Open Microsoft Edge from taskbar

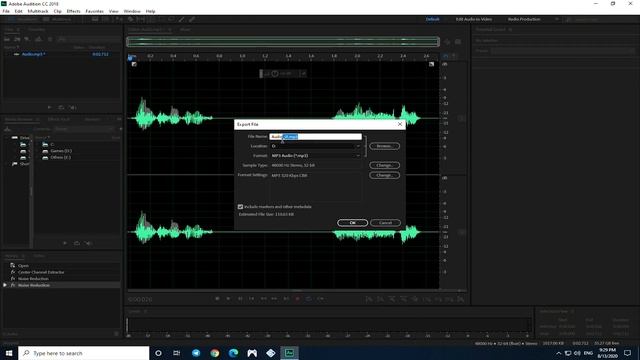click(233, 353)
